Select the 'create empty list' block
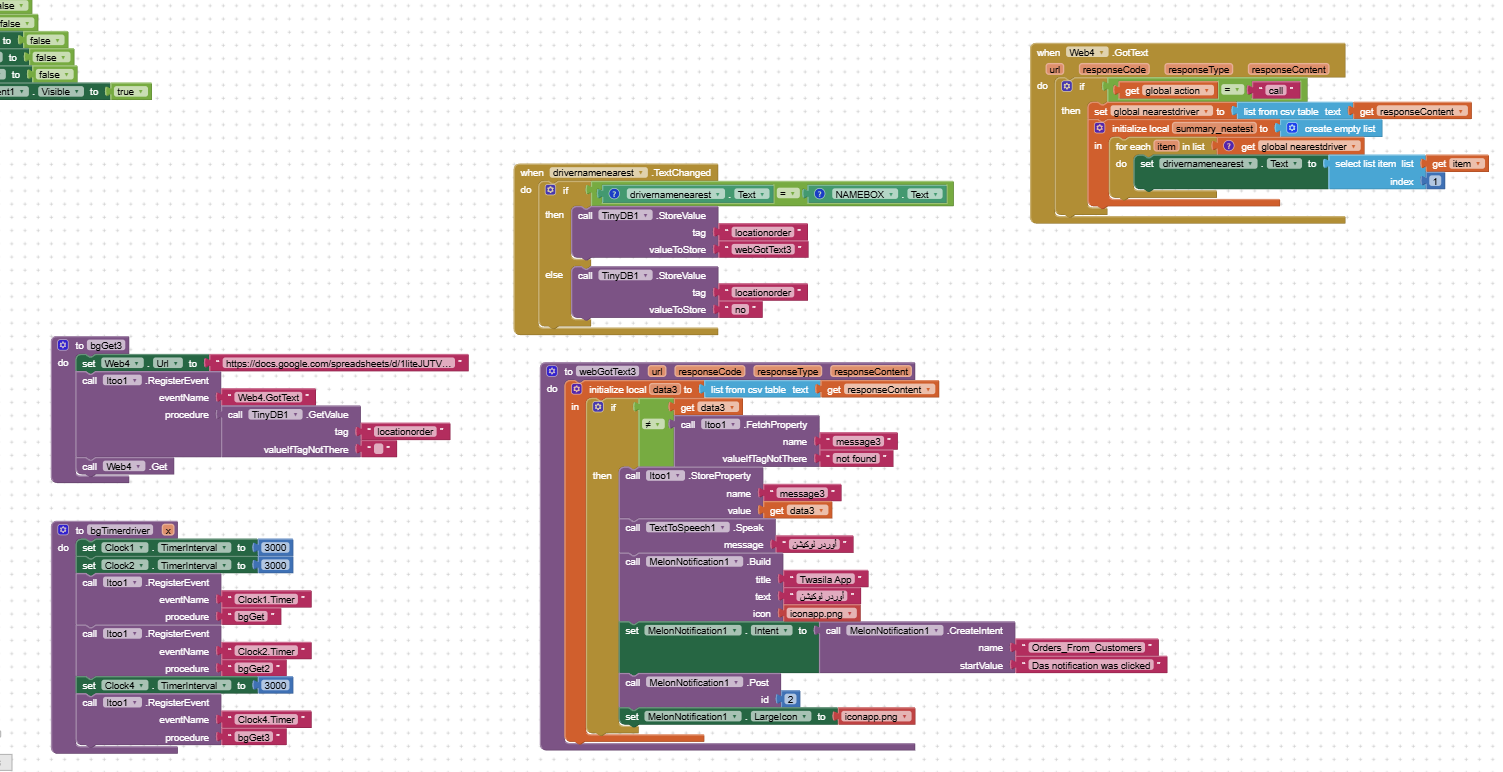 [1333, 129]
